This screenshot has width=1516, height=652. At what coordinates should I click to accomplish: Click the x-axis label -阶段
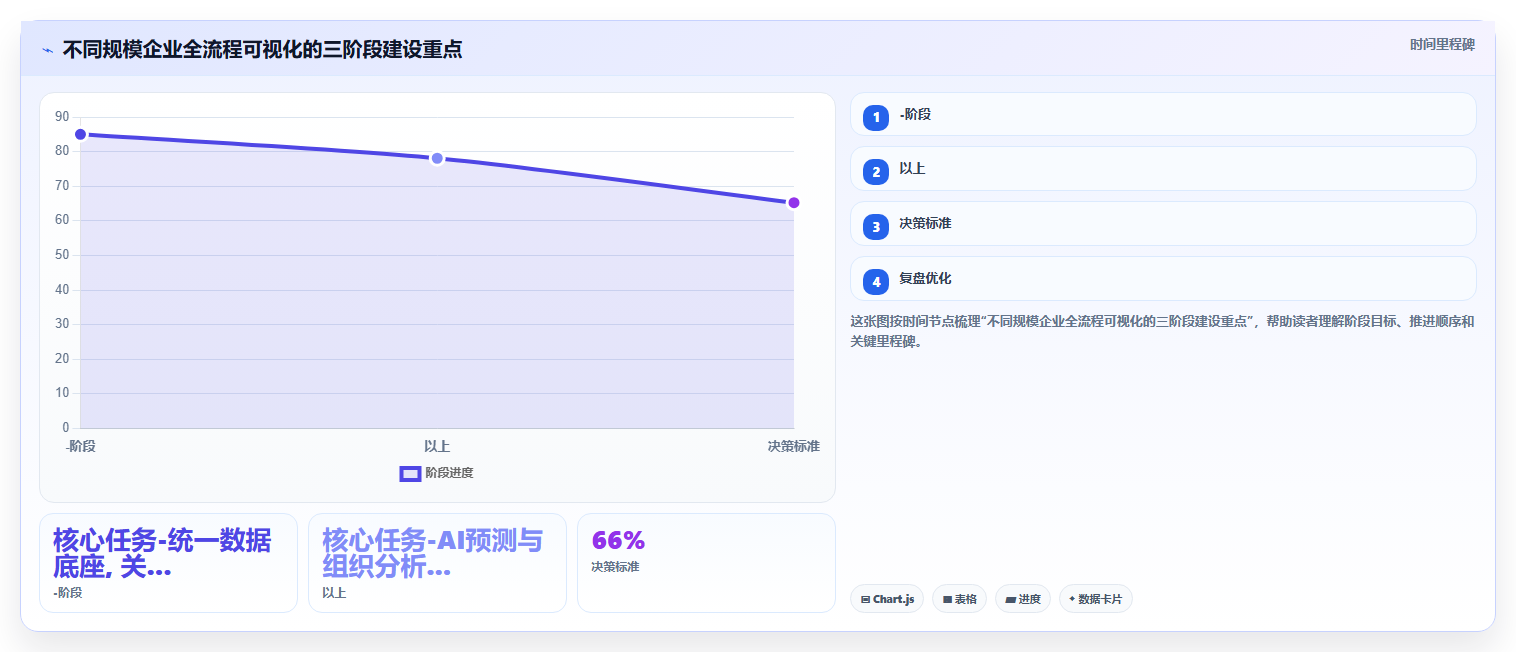tap(80, 446)
